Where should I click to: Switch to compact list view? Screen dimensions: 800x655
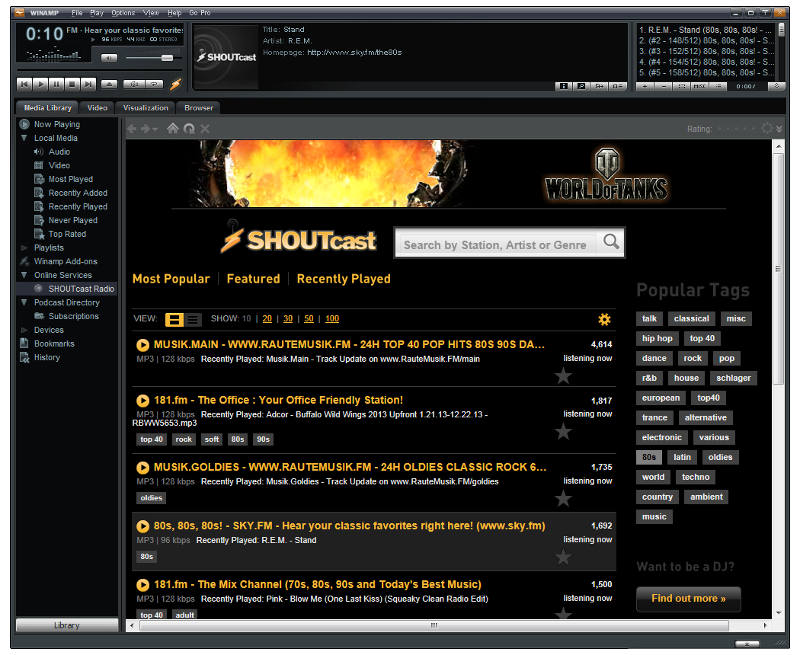(193, 319)
